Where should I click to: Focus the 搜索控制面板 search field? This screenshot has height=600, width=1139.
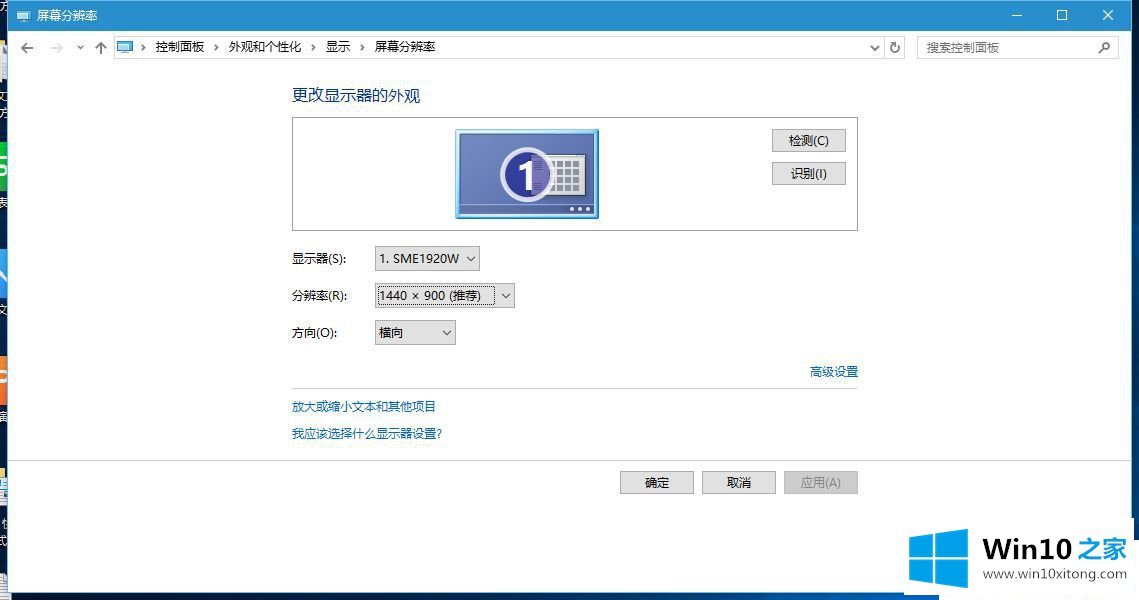click(1018, 48)
